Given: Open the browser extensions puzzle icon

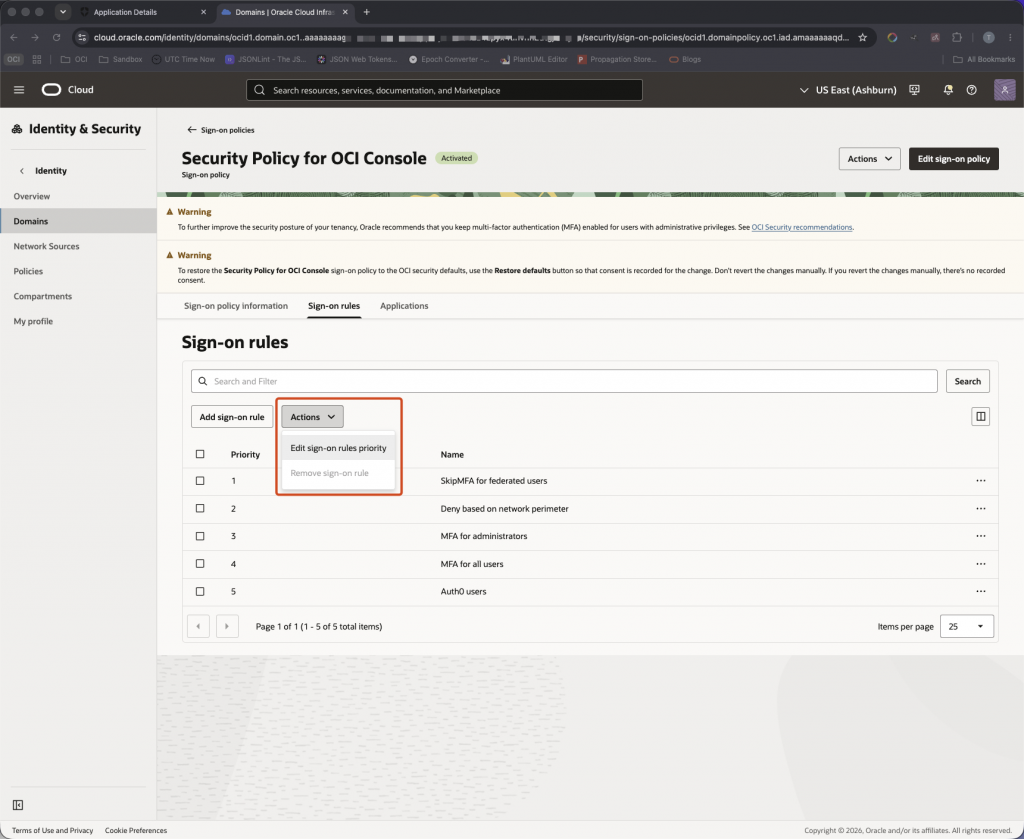Looking at the screenshot, I should coord(957,38).
